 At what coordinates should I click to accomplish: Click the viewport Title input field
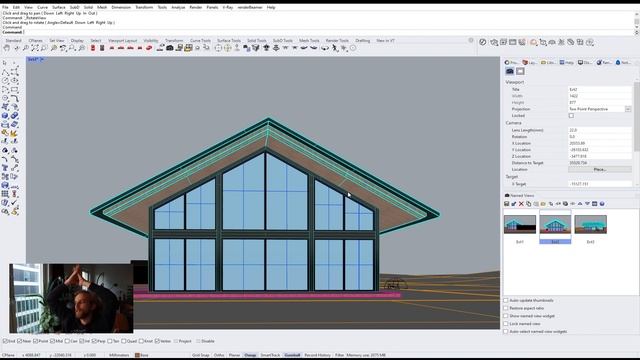pyautogui.click(x=600, y=89)
